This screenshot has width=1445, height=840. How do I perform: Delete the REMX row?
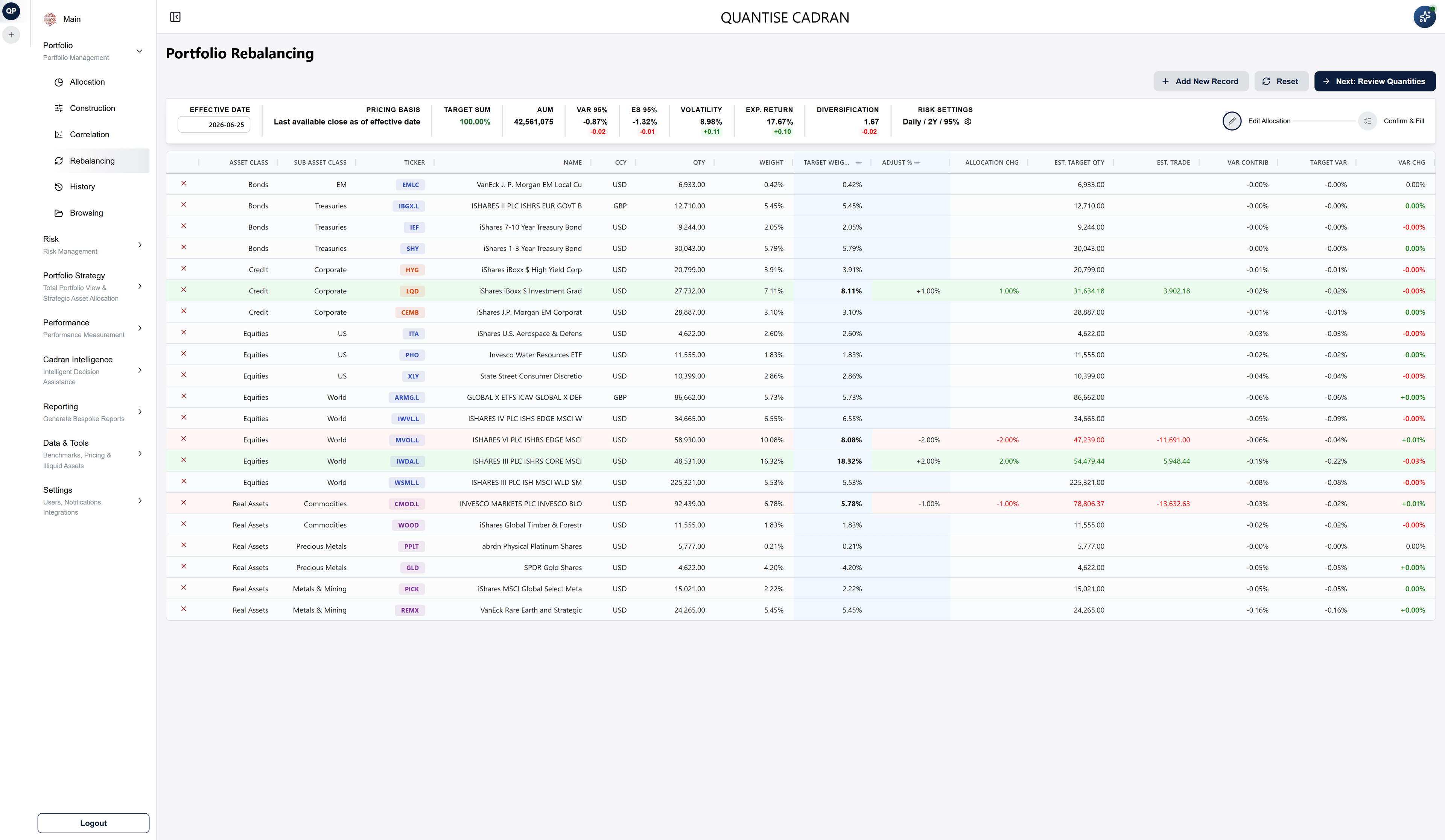point(184,609)
